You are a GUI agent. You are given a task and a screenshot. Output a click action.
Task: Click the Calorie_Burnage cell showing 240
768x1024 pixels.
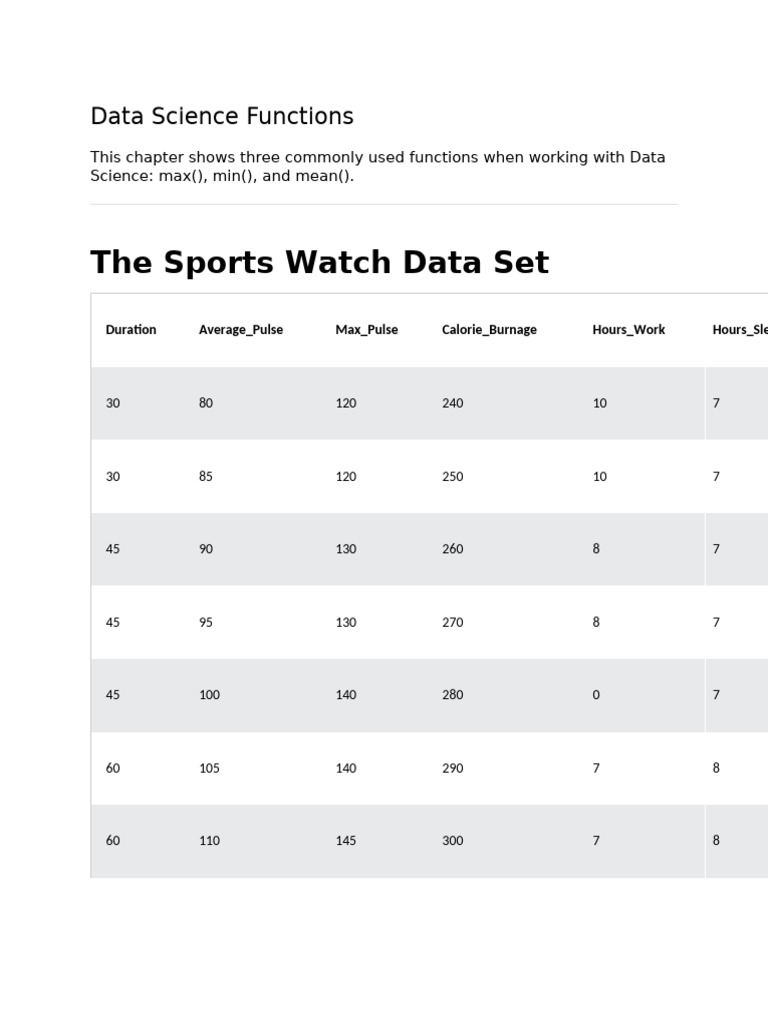point(453,403)
